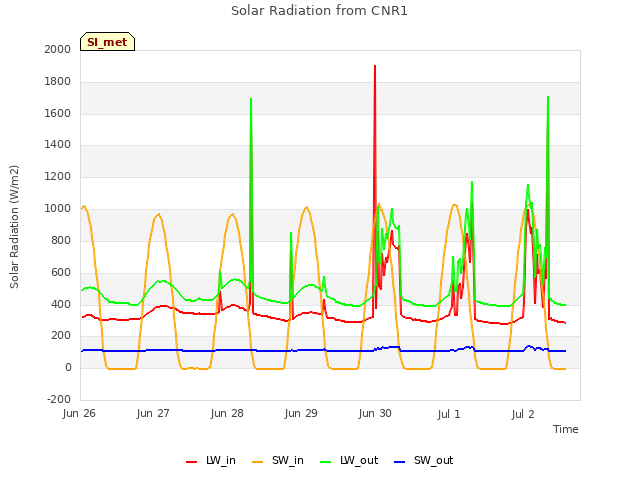Click the 0 y-axis label

tap(68, 368)
